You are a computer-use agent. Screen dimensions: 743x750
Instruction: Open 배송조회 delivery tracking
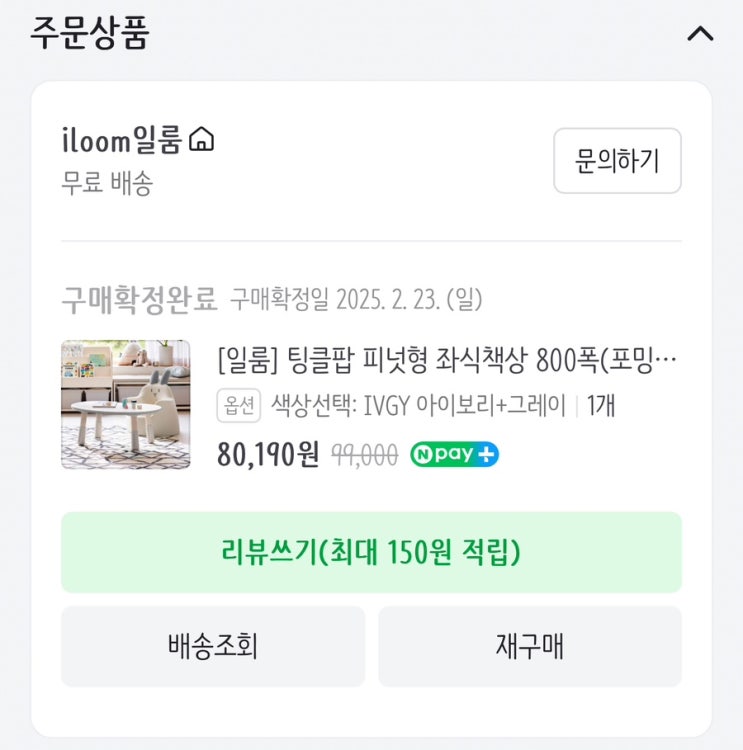(x=213, y=646)
